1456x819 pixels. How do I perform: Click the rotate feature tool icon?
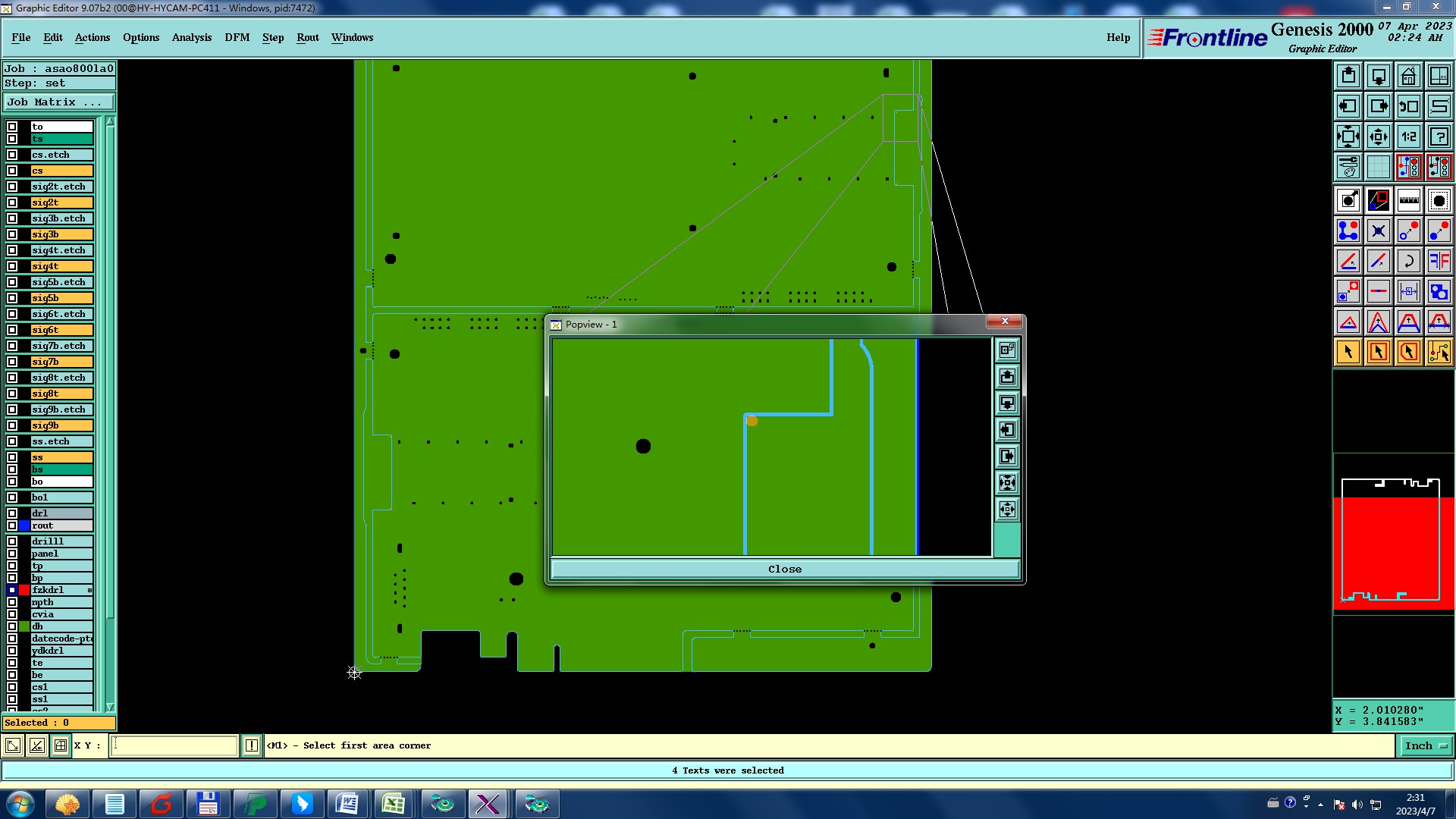[x=1408, y=262]
